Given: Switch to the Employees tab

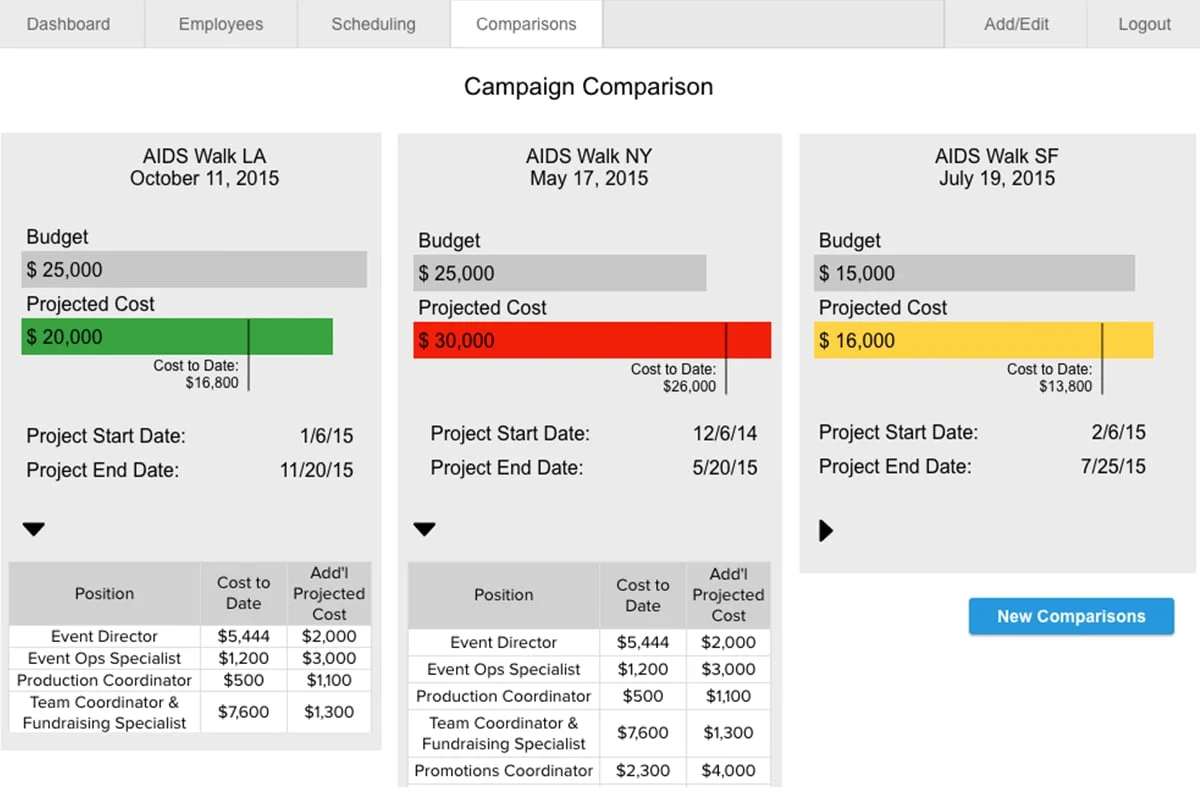Looking at the screenshot, I should point(221,24).
